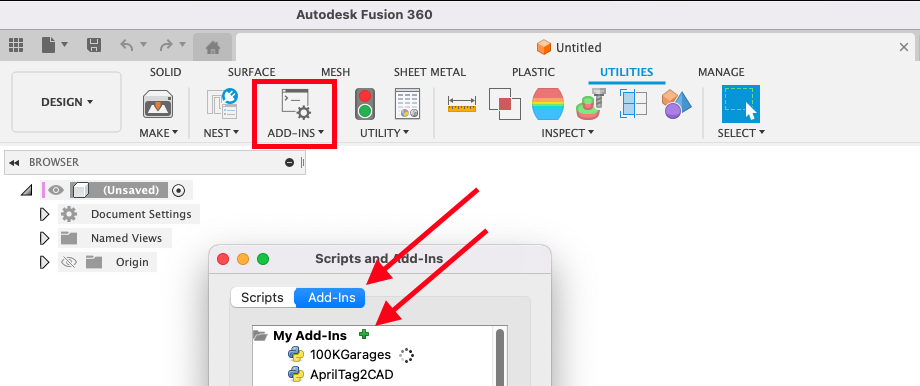This screenshot has height=386, width=920.
Task: Click the Nest tool icon
Action: click(222, 104)
